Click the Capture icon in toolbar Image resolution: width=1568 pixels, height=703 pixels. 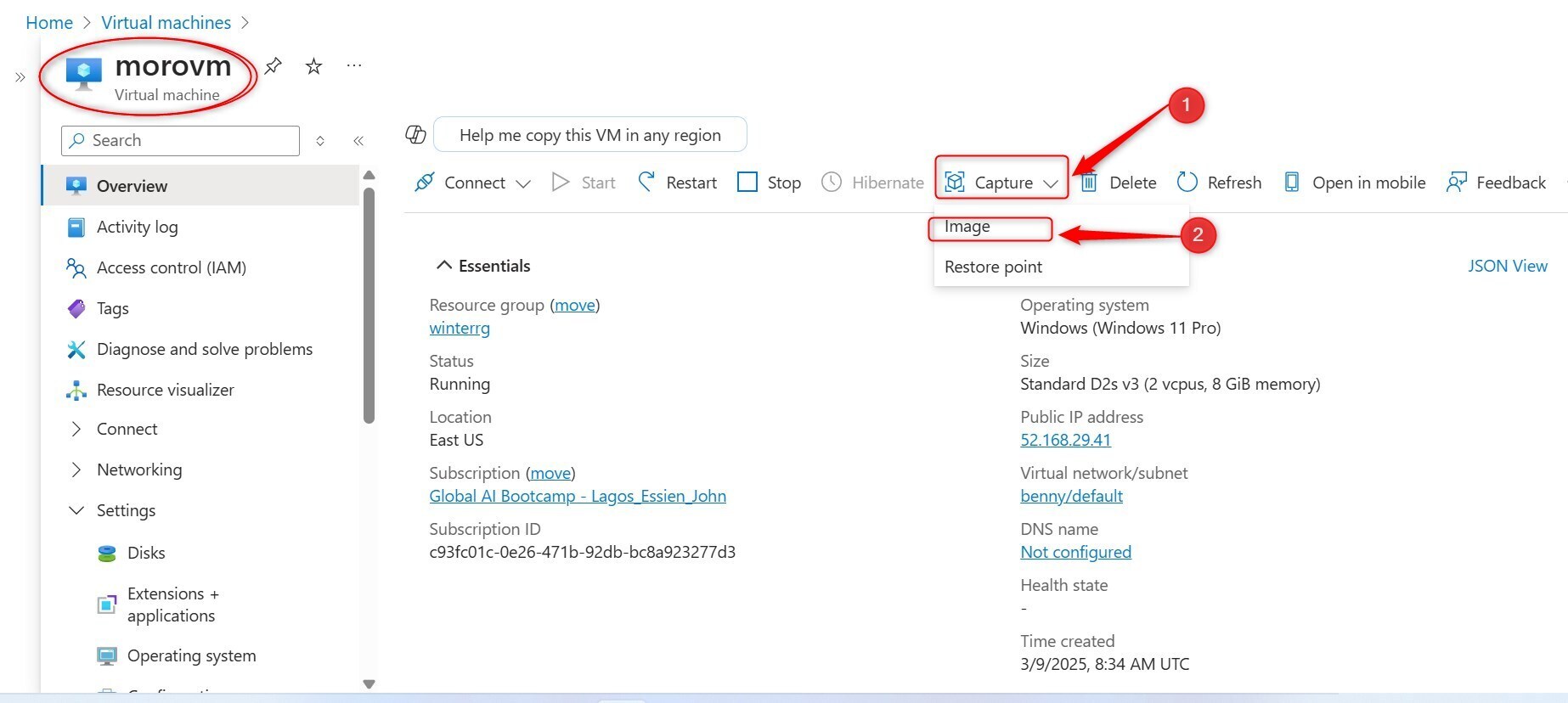tap(955, 182)
